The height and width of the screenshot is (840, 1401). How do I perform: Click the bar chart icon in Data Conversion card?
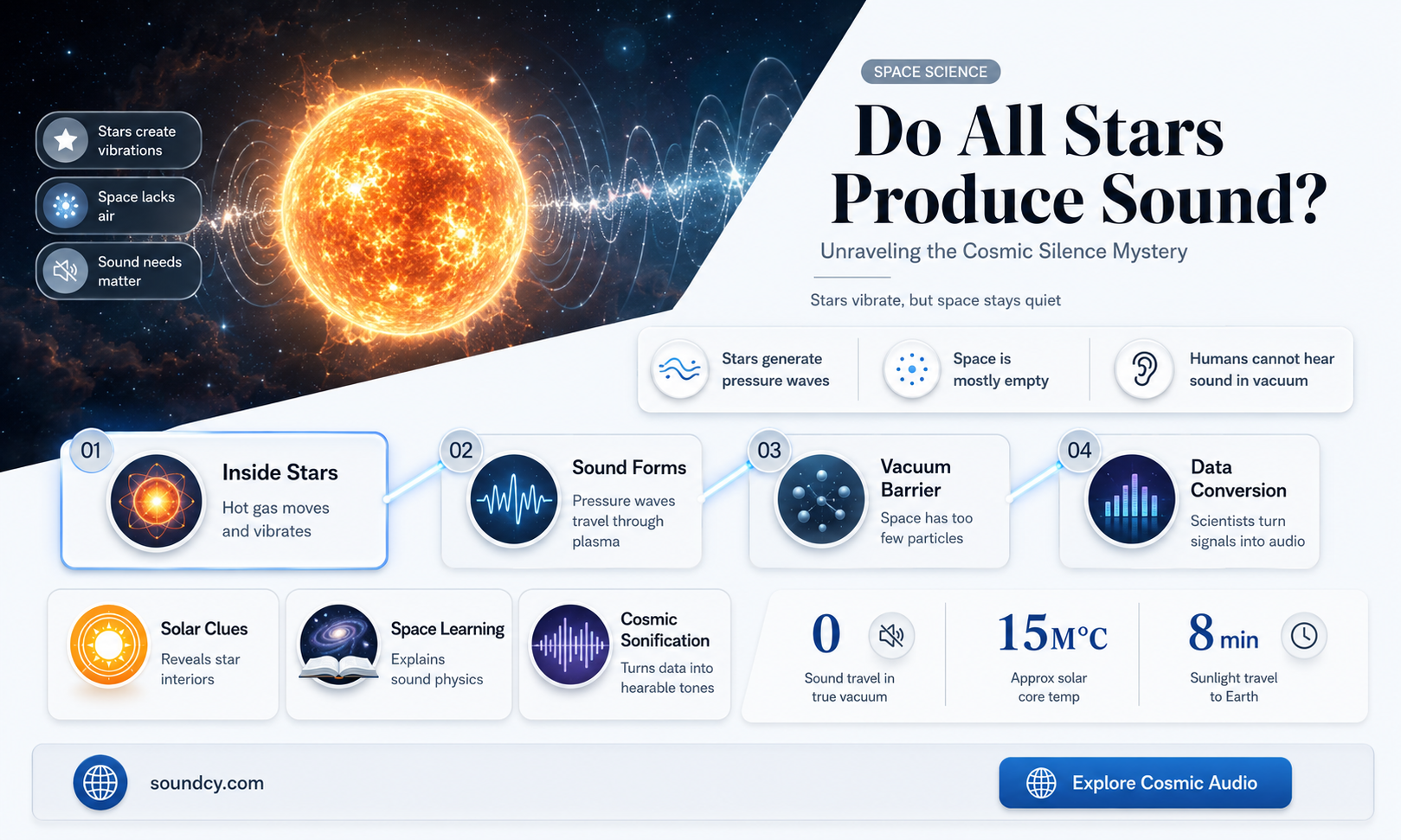1131,499
